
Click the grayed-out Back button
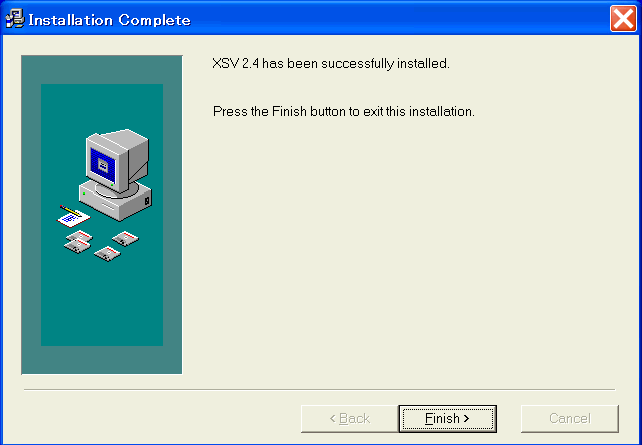coord(350,418)
